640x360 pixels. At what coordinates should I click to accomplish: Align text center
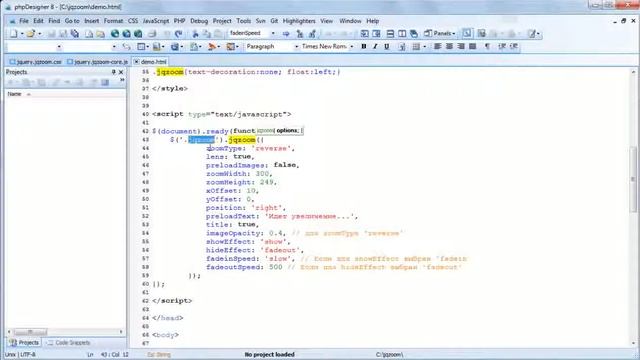(x=449, y=47)
